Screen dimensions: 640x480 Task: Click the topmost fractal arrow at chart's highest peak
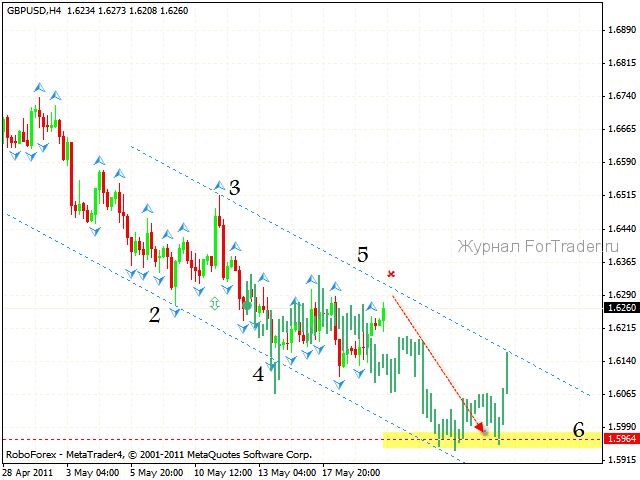[x=39, y=88]
